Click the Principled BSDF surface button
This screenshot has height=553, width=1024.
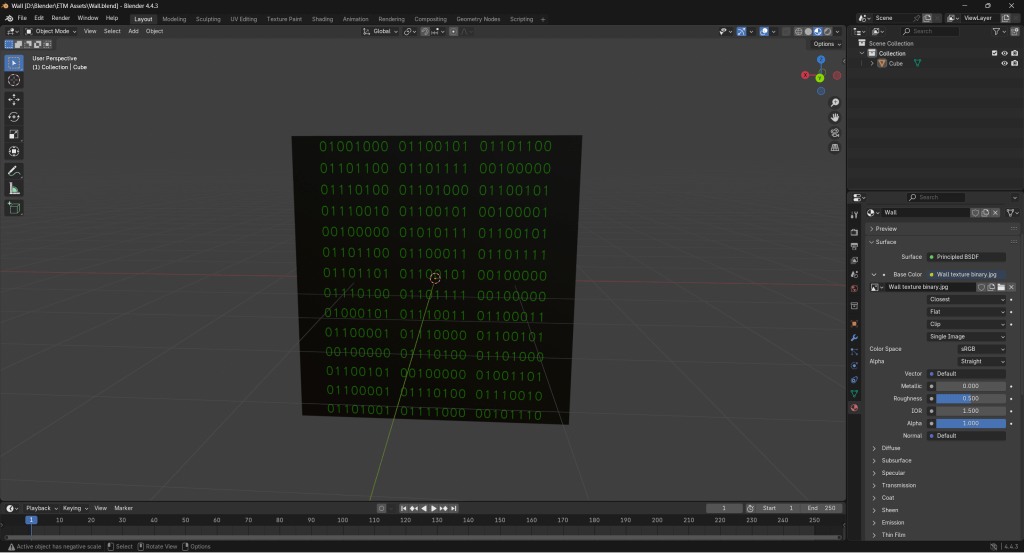tap(966, 257)
